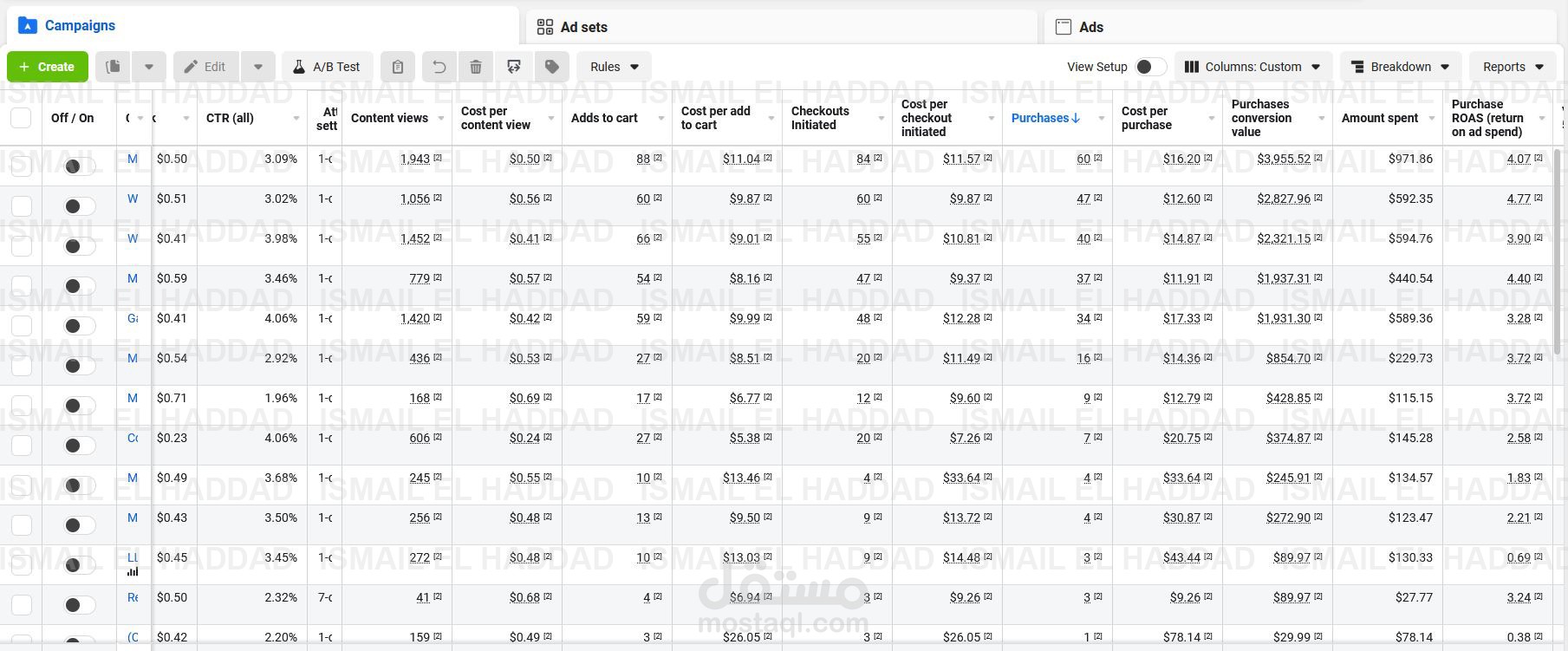Toggle the first campaign row Off/On switch
This screenshot has height=651, width=1568.
click(x=79, y=166)
